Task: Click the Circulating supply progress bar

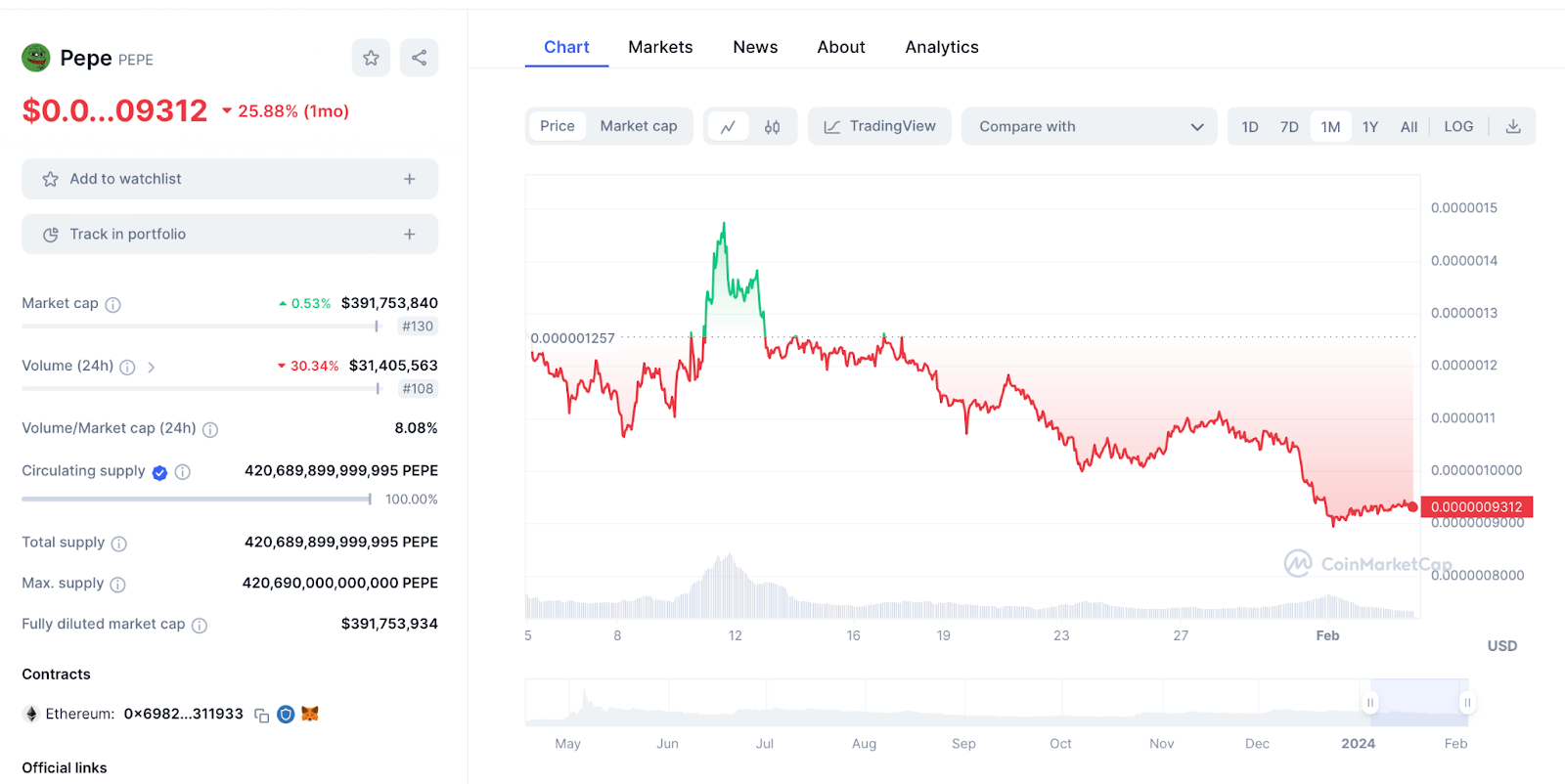Action: [197, 499]
